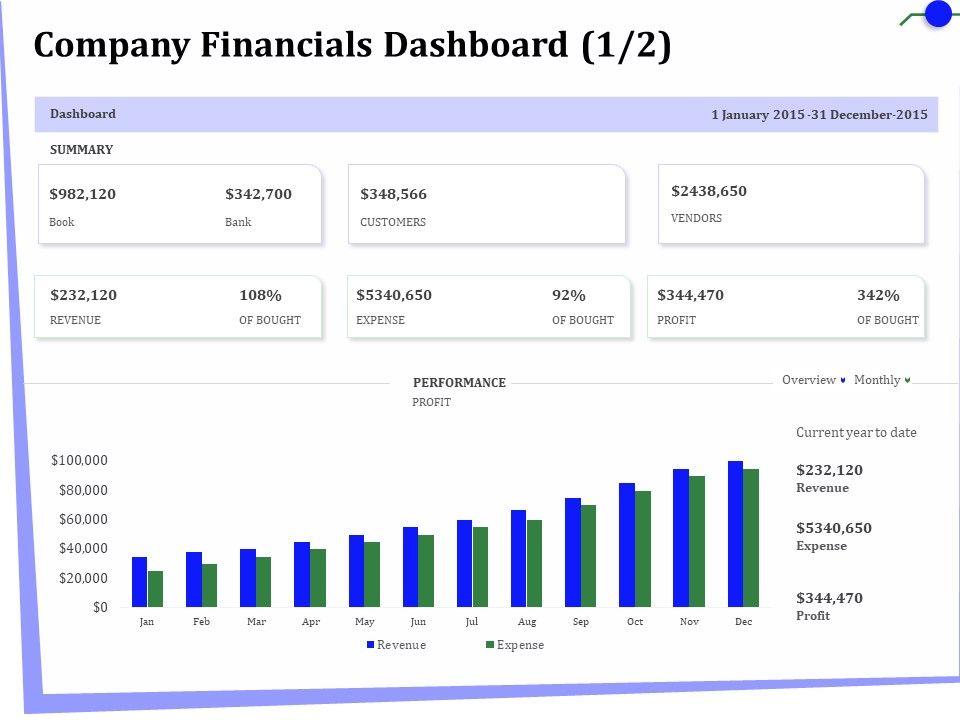Click the green Dec expense bar
The height and width of the screenshot is (720, 960).
pos(751,538)
